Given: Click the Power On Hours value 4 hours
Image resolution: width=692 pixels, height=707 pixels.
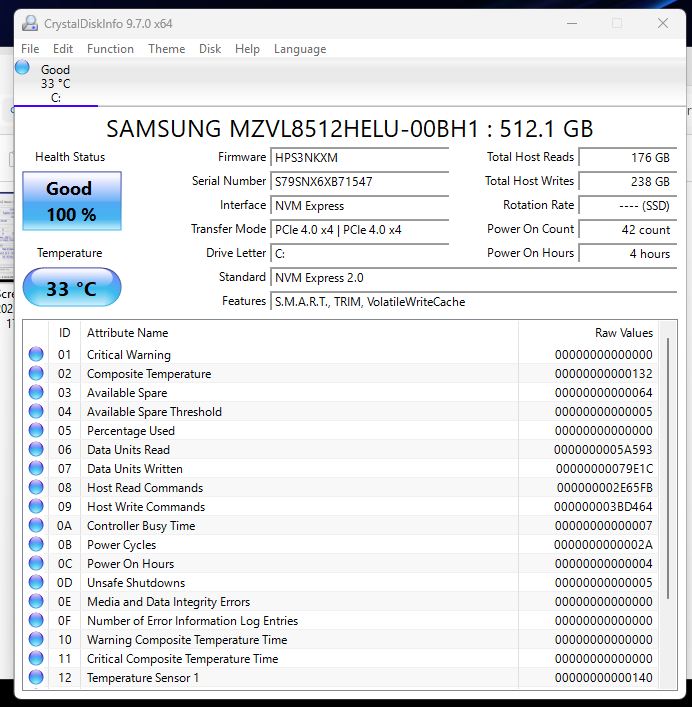Looking at the screenshot, I should [628, 253].
